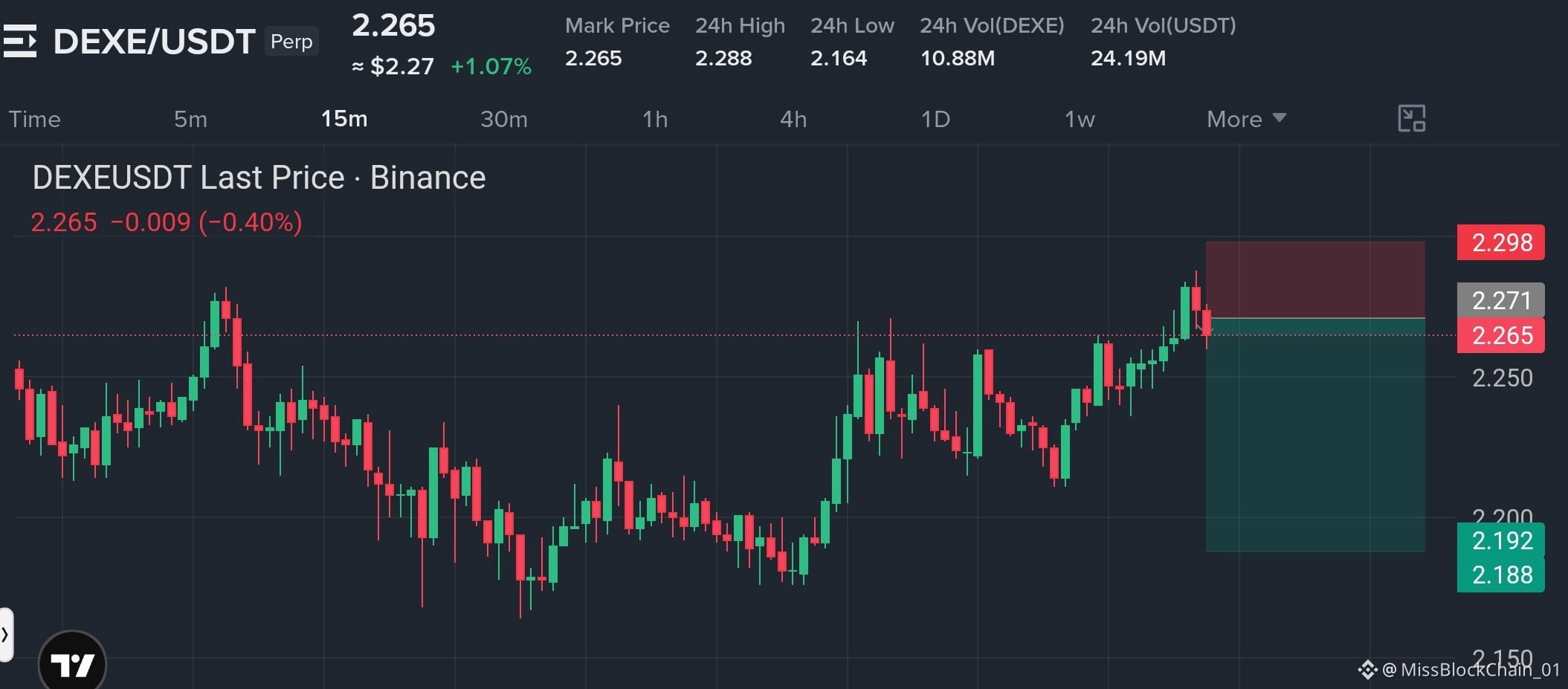Open the More intervals dropdown
The height and width of the screenshot is (689, 1568).
coord(1246,119)
